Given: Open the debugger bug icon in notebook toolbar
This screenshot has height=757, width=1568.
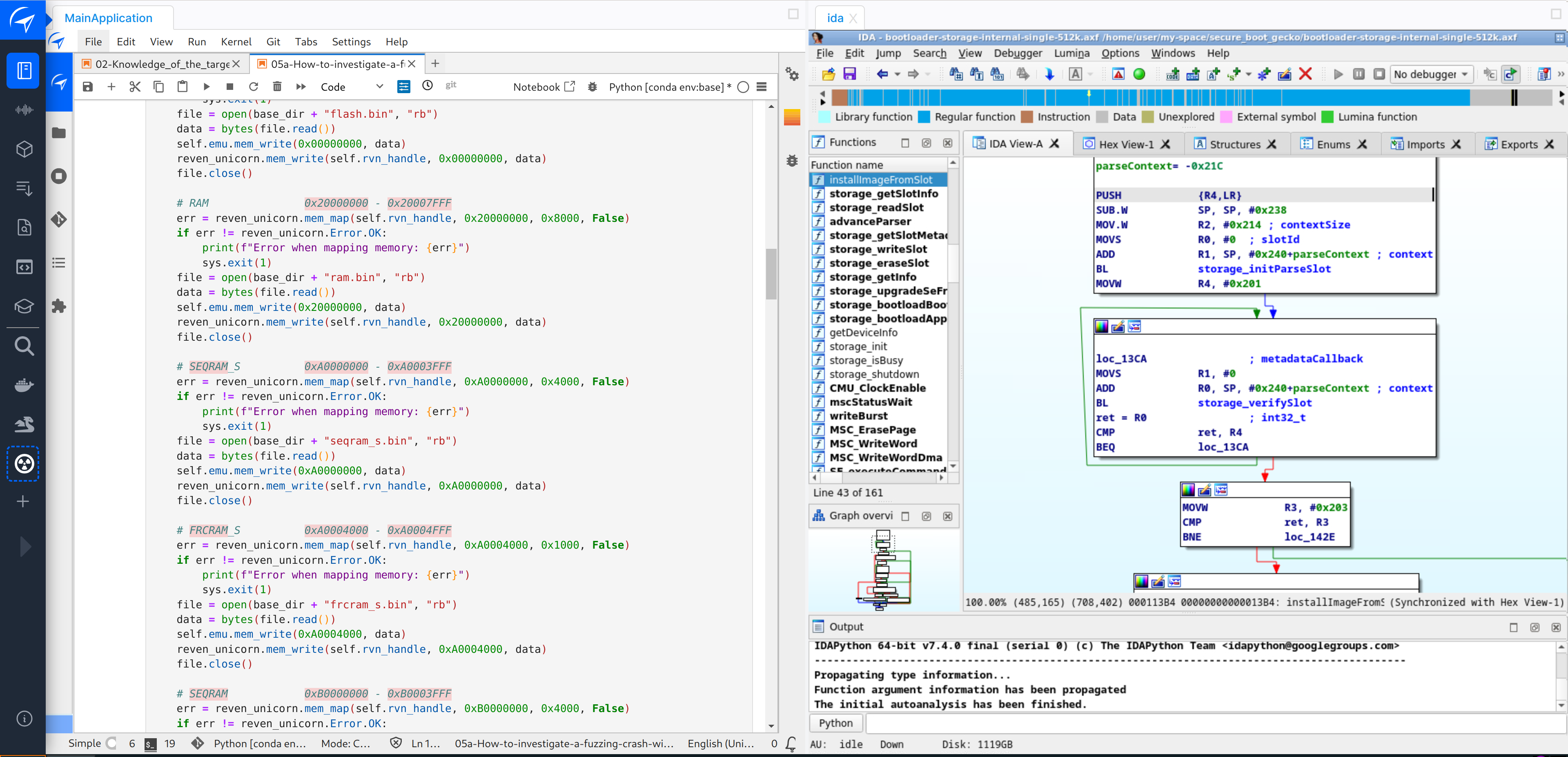Looking at the screenshot, I should (x=592, y=87).
